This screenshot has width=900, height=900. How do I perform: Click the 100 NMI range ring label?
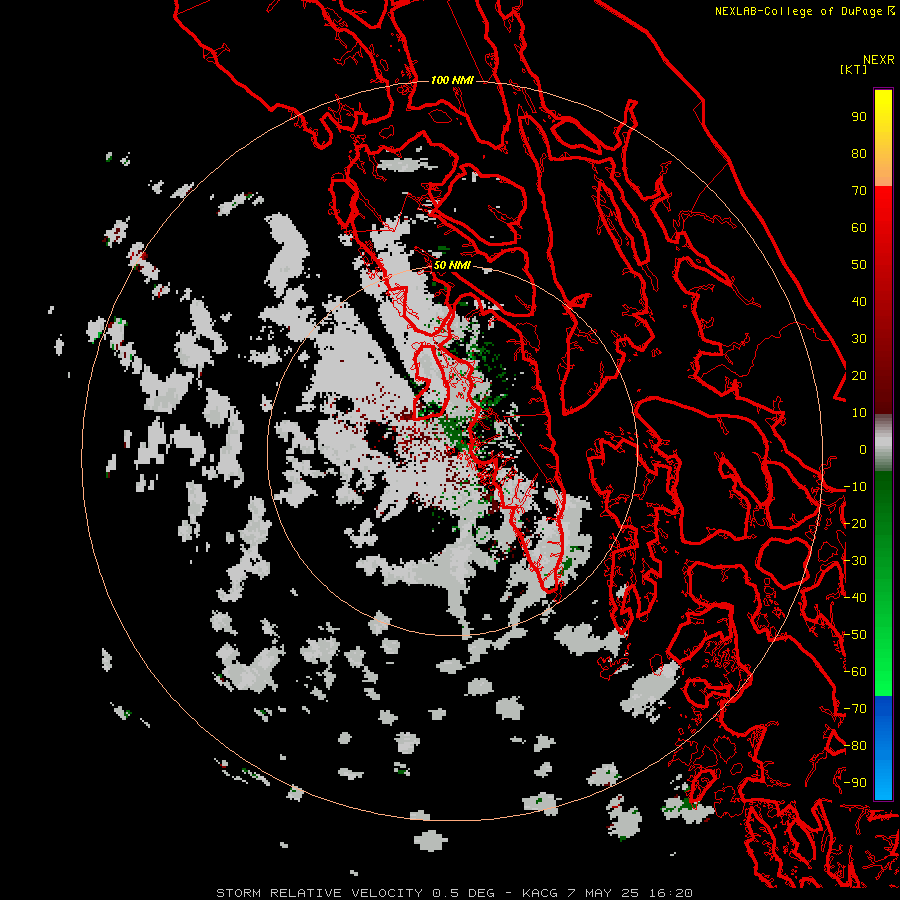point(452,80)
